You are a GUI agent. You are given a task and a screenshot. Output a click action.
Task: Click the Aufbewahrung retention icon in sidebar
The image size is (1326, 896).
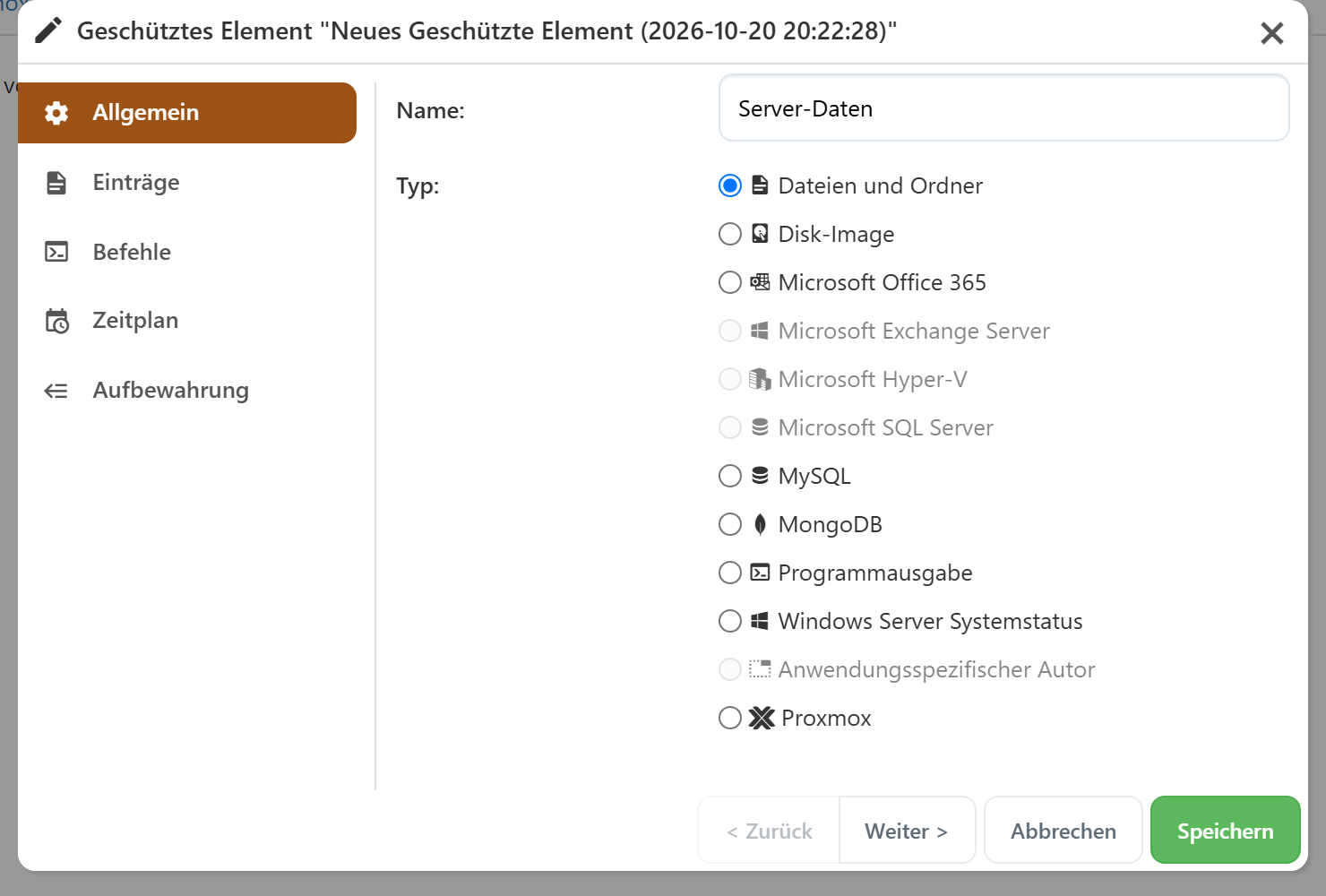click(x=56, y=391)
